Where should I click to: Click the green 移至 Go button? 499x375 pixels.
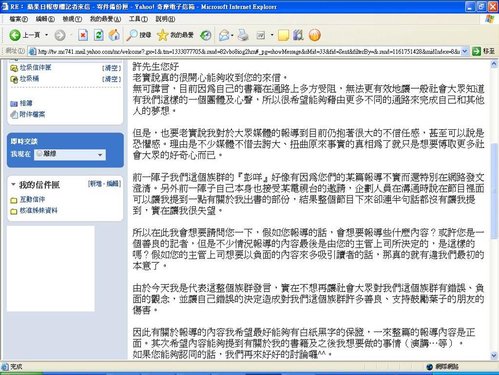coord(483,51)
